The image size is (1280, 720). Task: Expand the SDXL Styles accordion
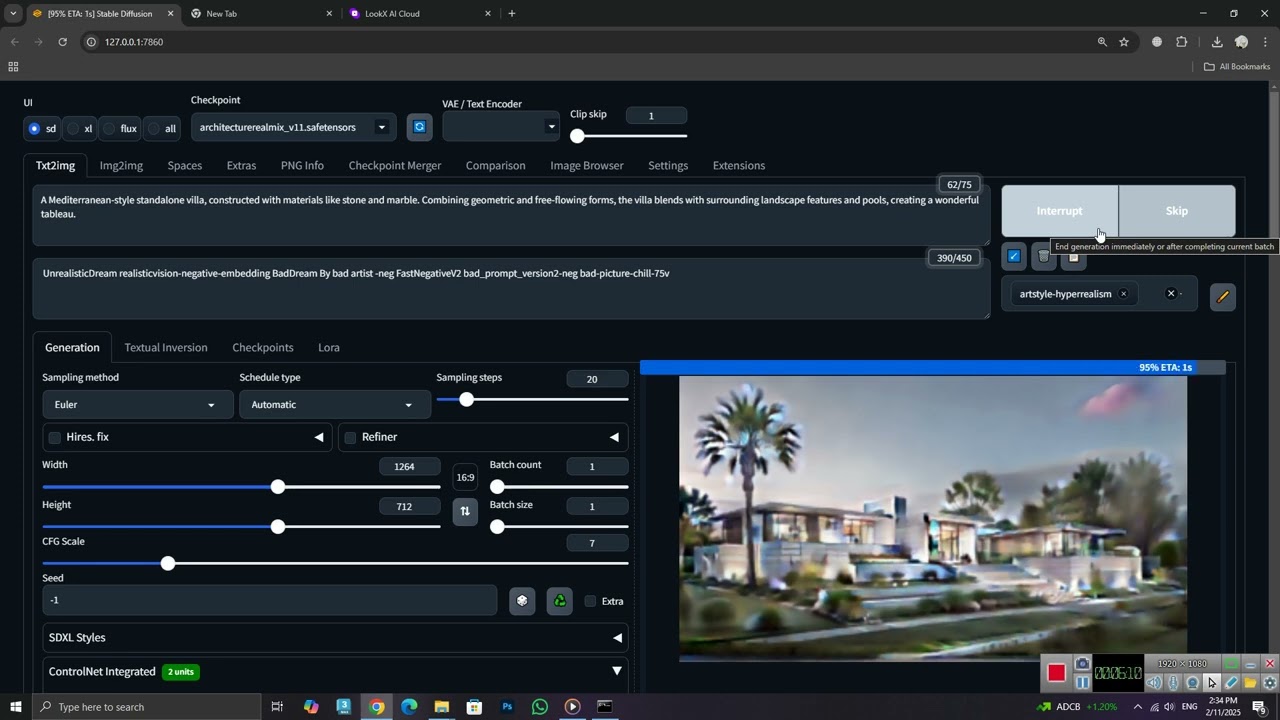[336, 637]
